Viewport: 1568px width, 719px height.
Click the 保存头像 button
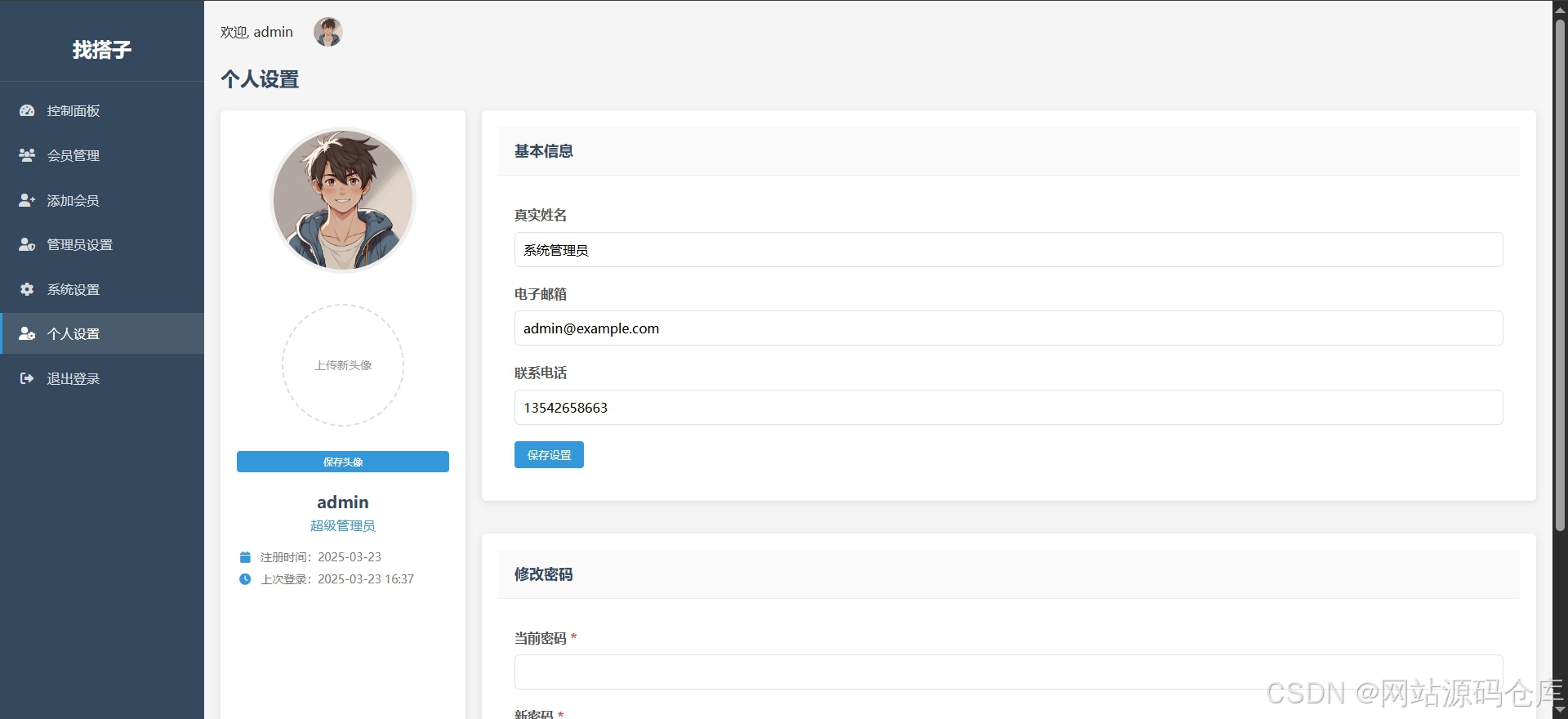tap(343, 462)
